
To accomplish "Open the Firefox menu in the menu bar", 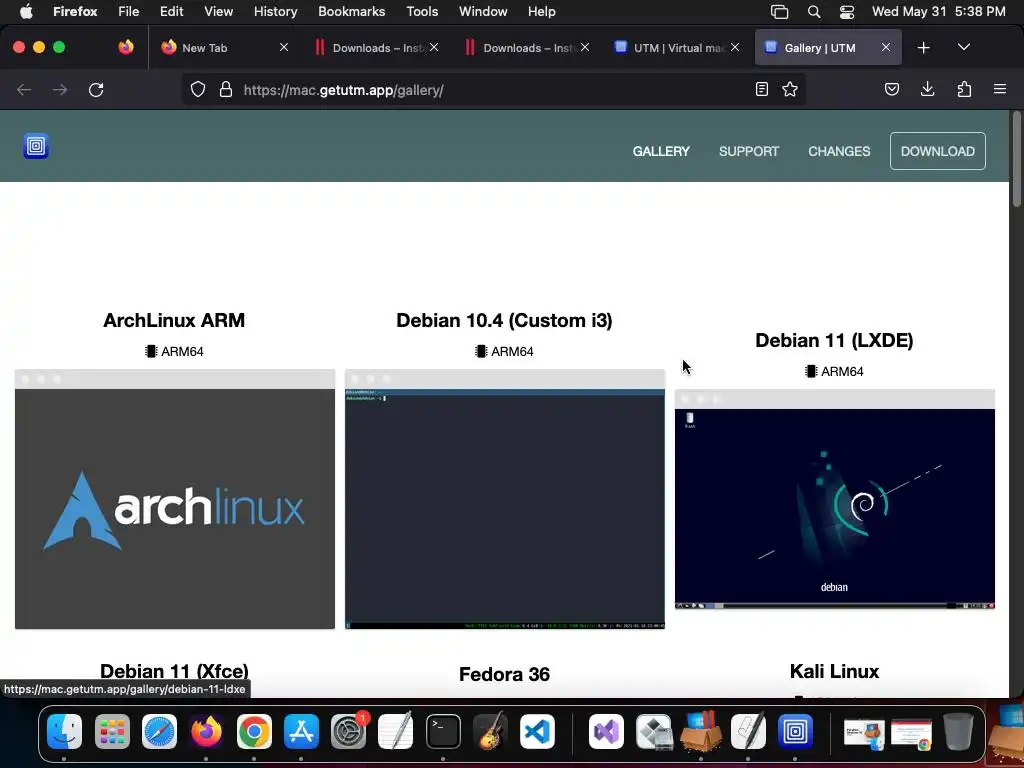I will point(75,11).
